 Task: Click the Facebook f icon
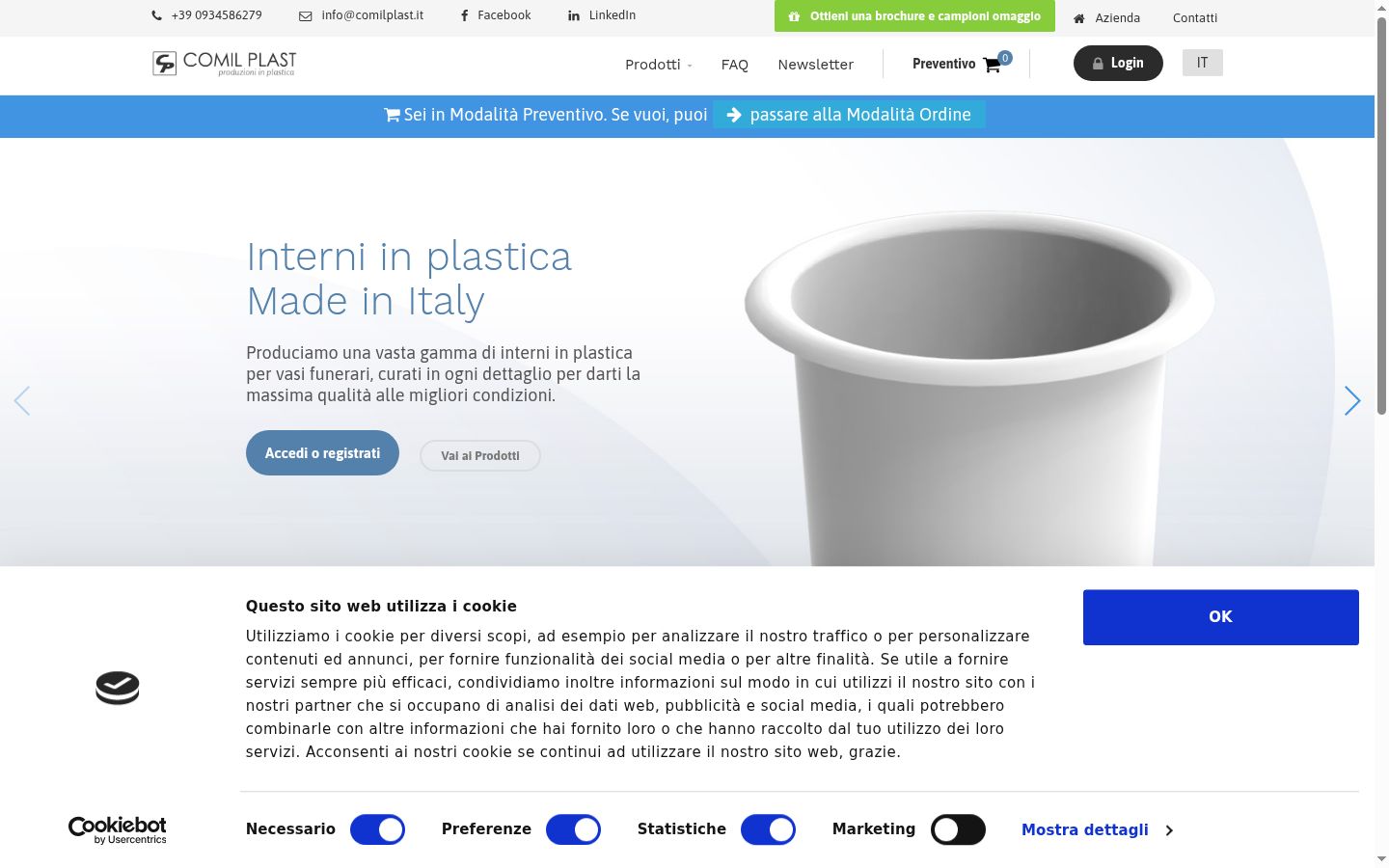[x=465, y=15]
